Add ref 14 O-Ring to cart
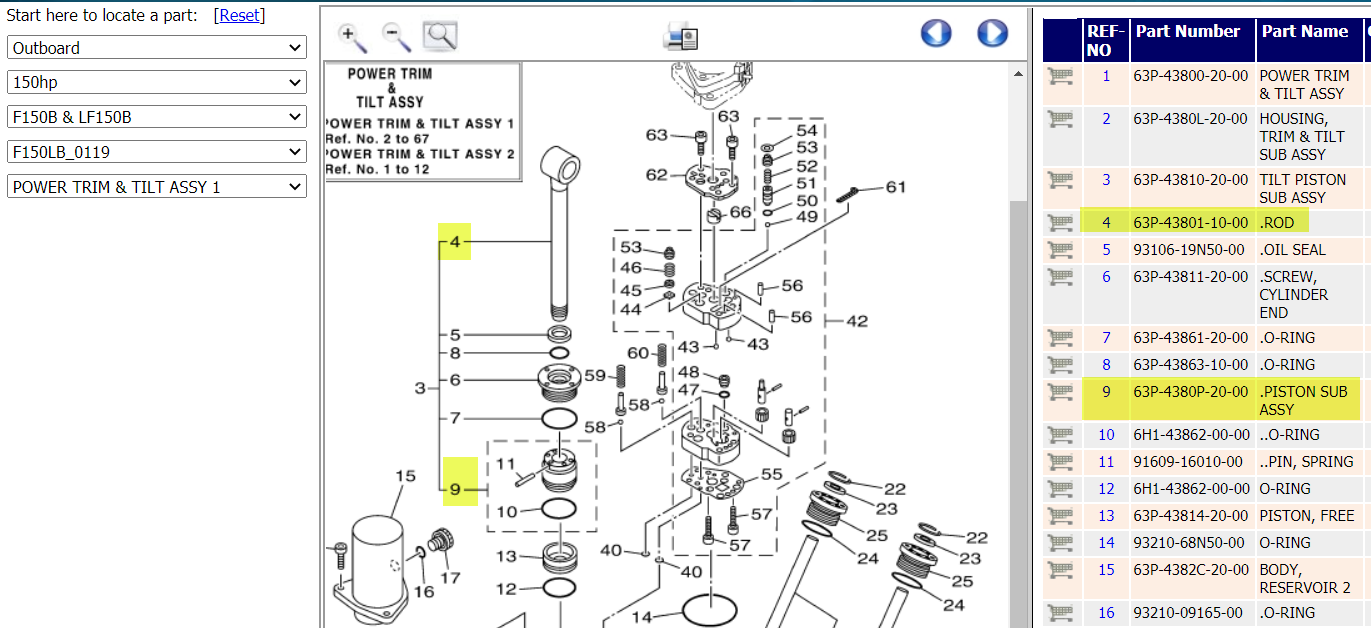 point(1060,543)
